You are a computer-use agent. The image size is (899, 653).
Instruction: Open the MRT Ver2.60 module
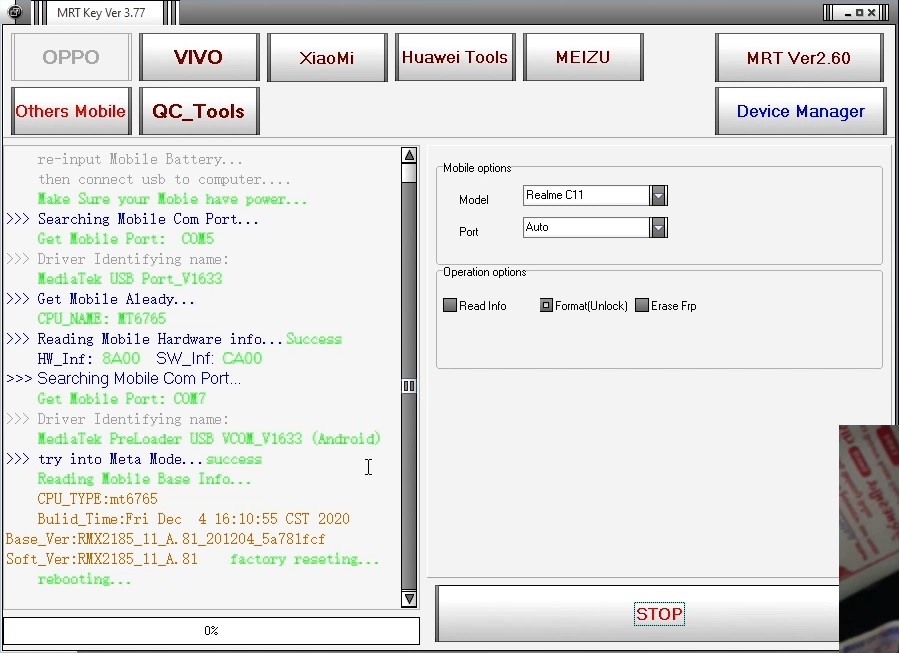799,57
